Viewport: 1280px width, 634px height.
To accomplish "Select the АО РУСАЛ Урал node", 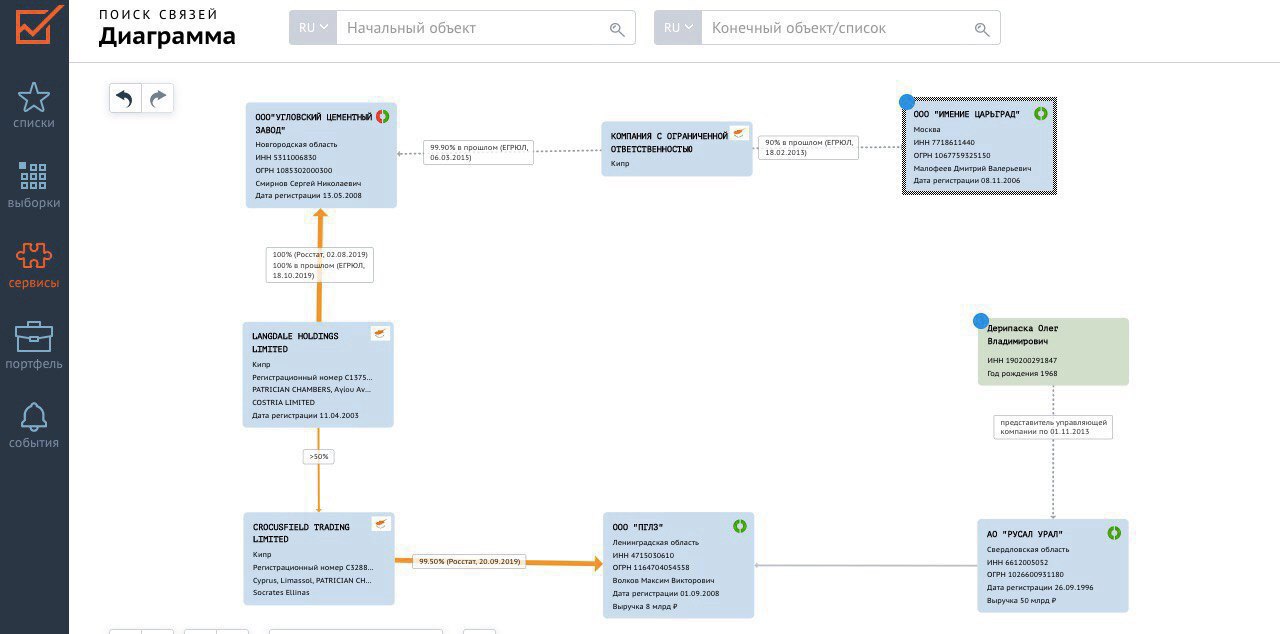I will point(1052,565).
